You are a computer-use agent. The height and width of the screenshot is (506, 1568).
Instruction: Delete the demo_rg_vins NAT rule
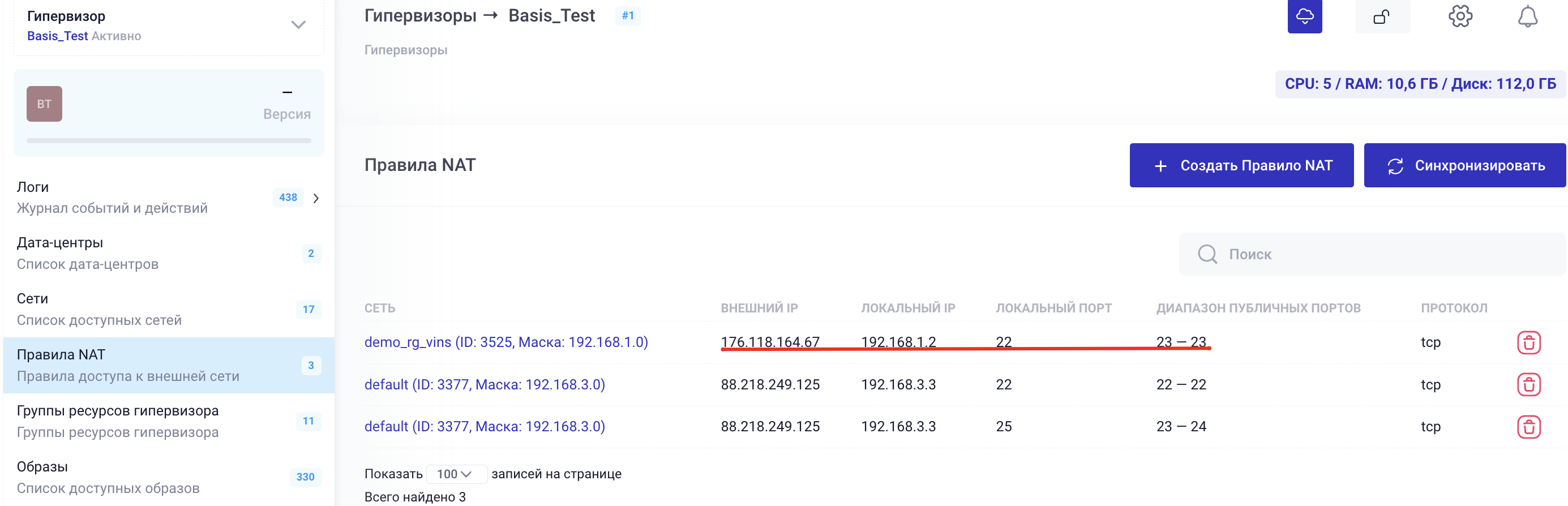click(1528, 343)
